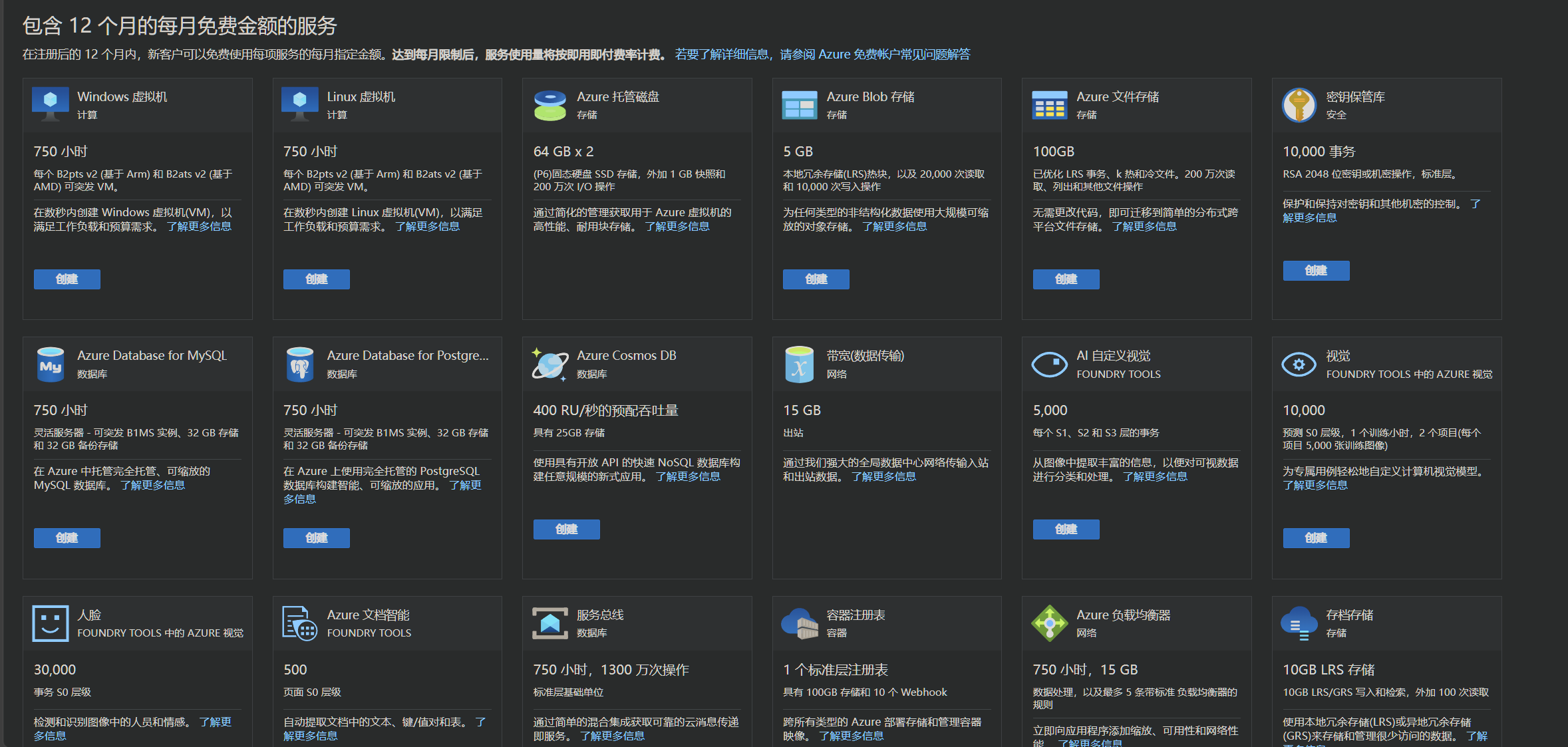
Task: Click the Azure Cosmos DB planet icon
Action: coord(550,364)
